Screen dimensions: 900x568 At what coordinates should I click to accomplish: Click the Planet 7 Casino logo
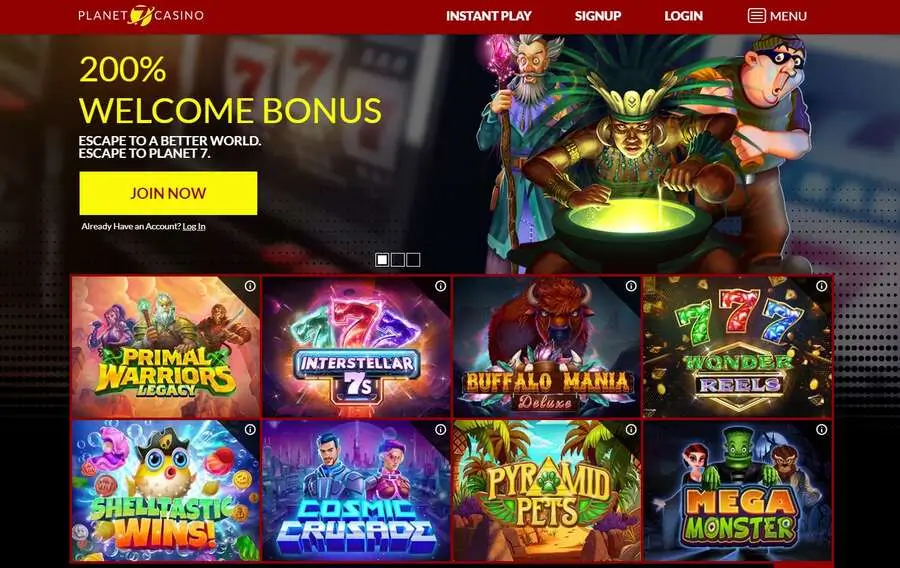(x=141, y=15)
